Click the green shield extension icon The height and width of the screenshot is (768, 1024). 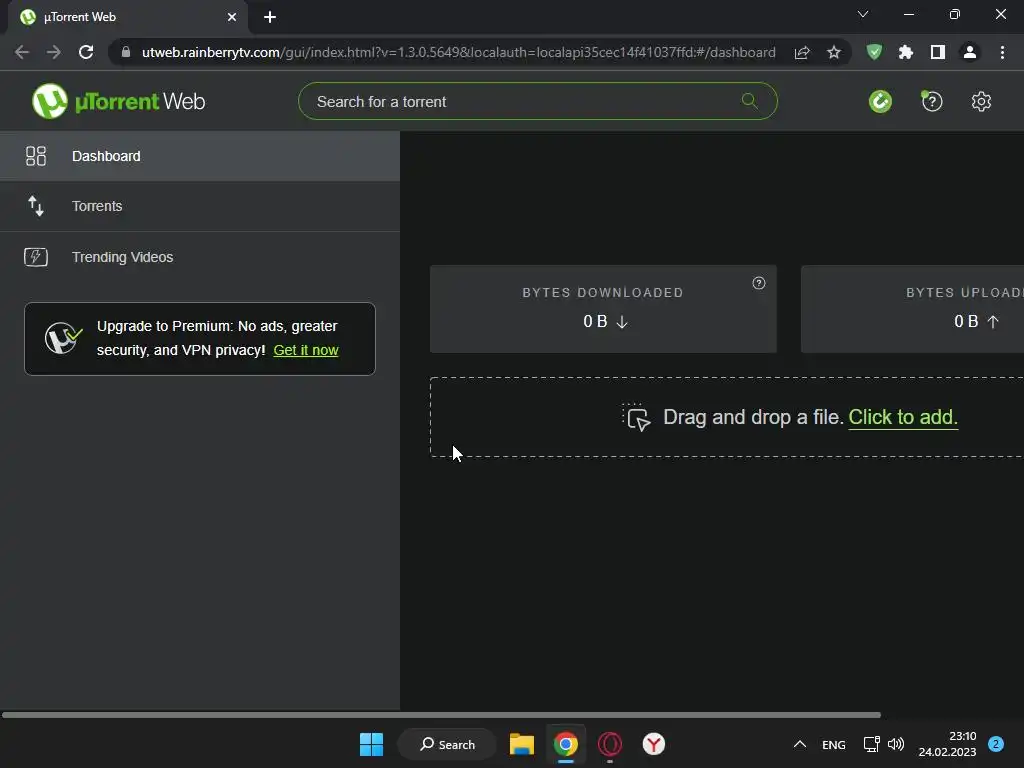pyautogui.click(x=874, y=52)
